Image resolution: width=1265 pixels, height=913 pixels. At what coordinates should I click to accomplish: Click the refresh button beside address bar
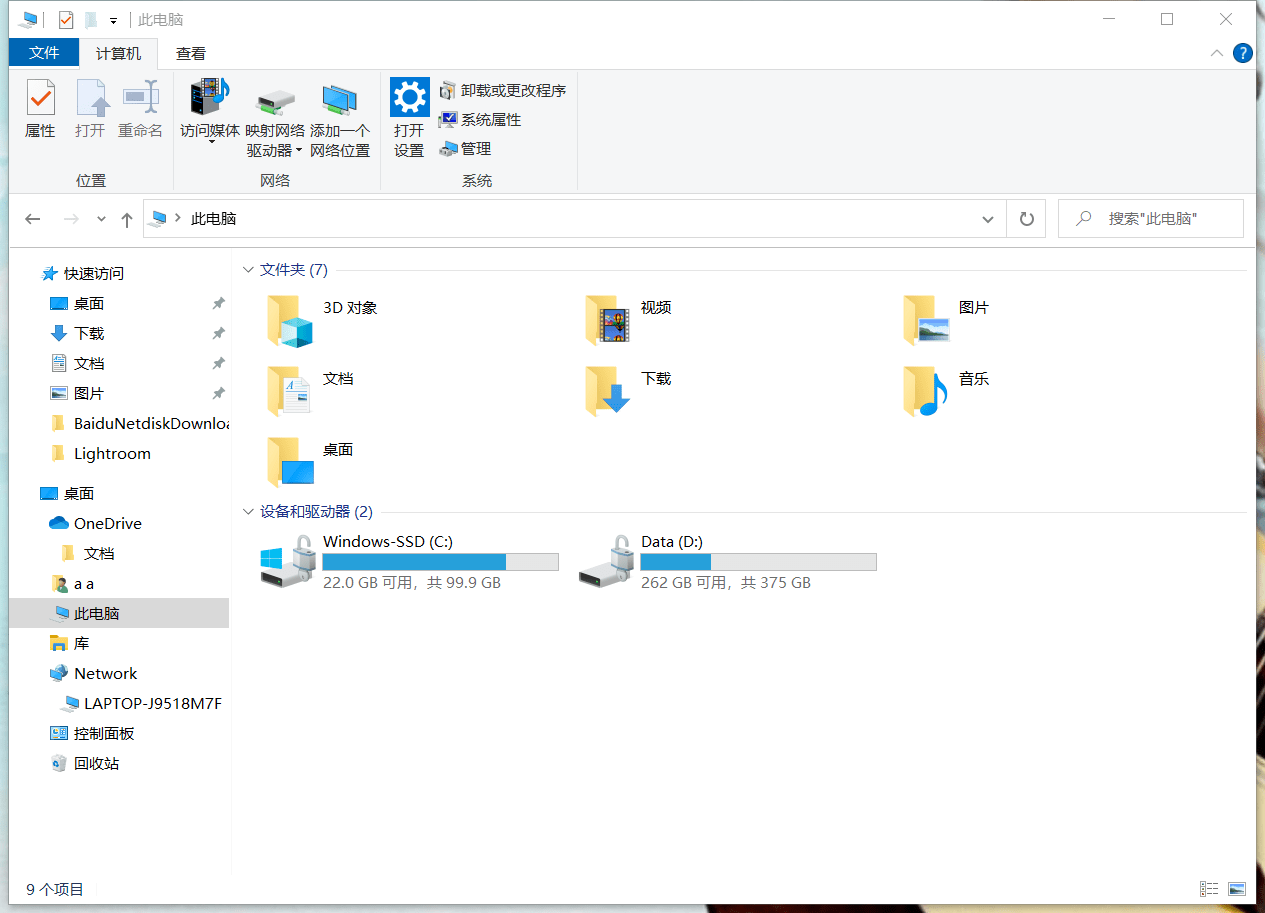(x=1026, y=219)
